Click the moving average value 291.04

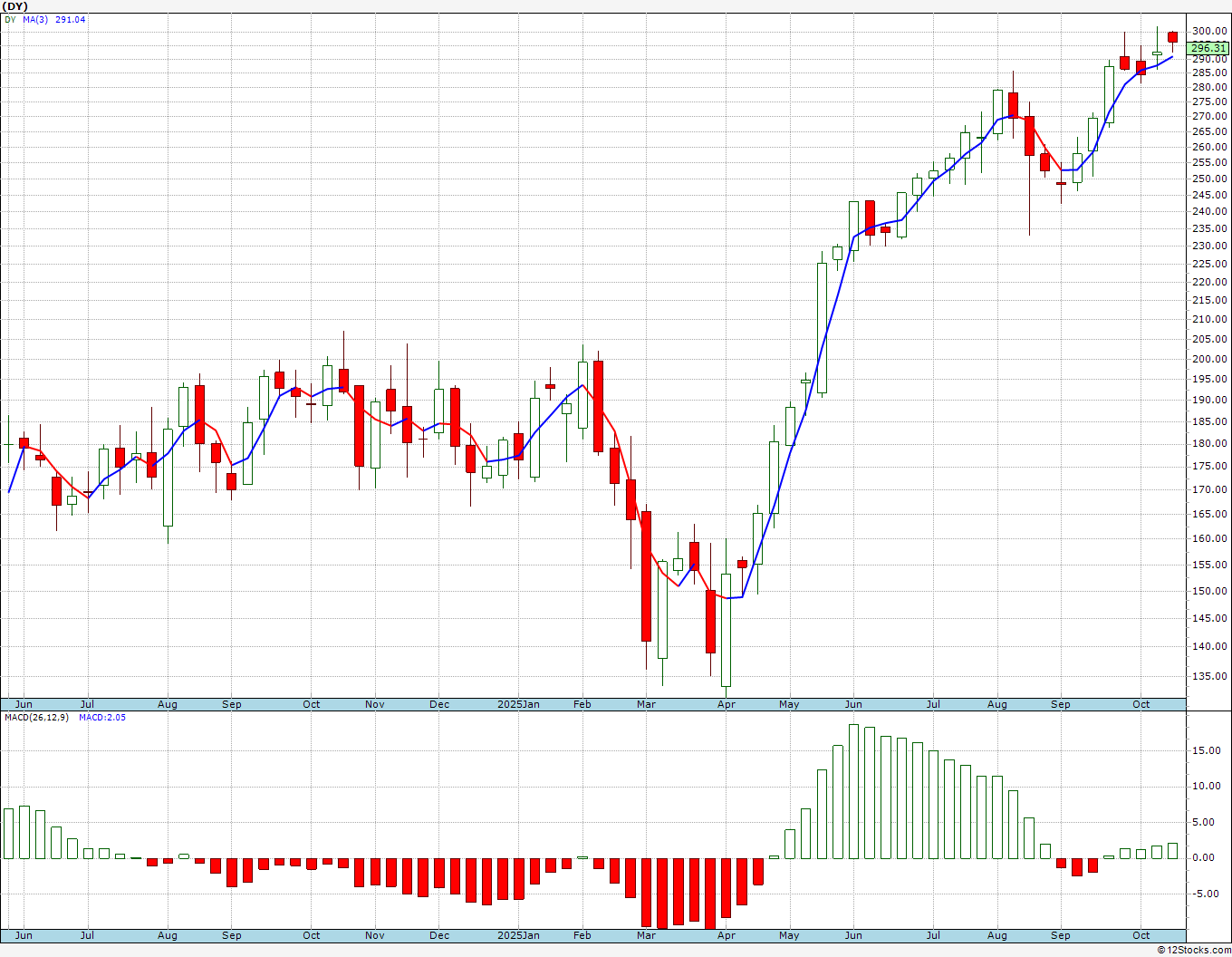tap(71, 19)
